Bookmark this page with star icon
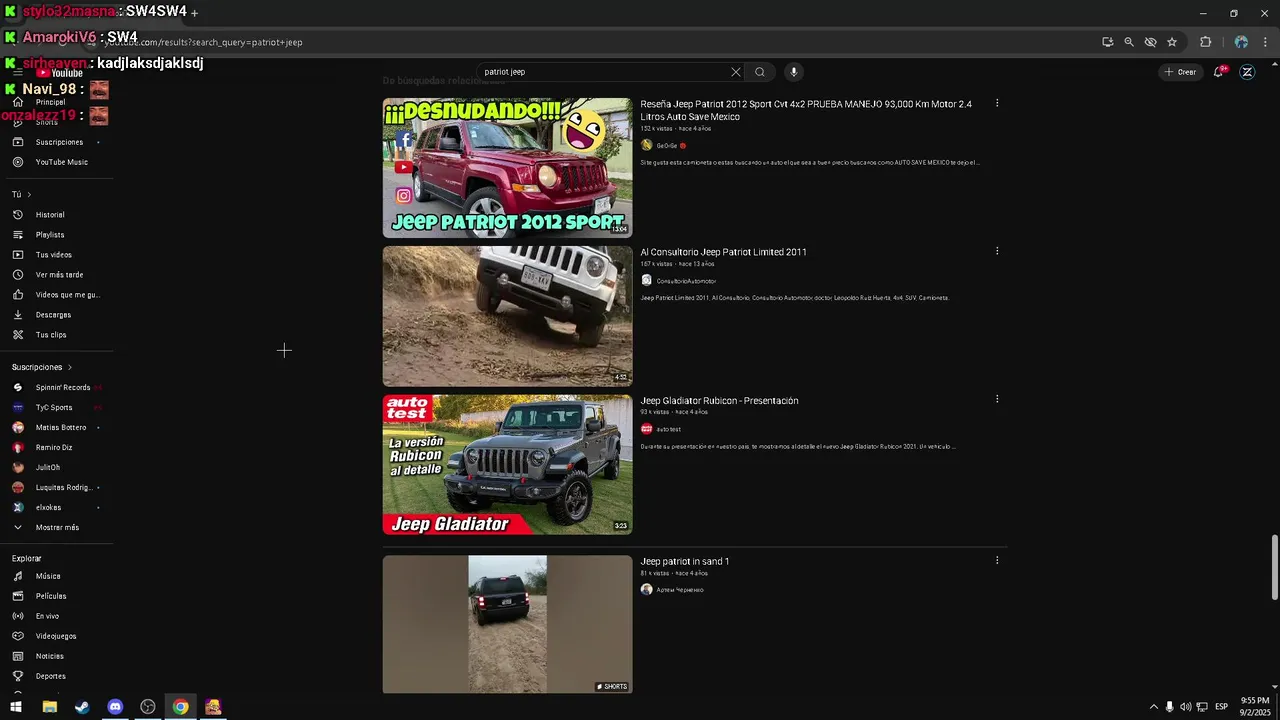The width and height of the screenshot is (1280, 720). 1172,42
